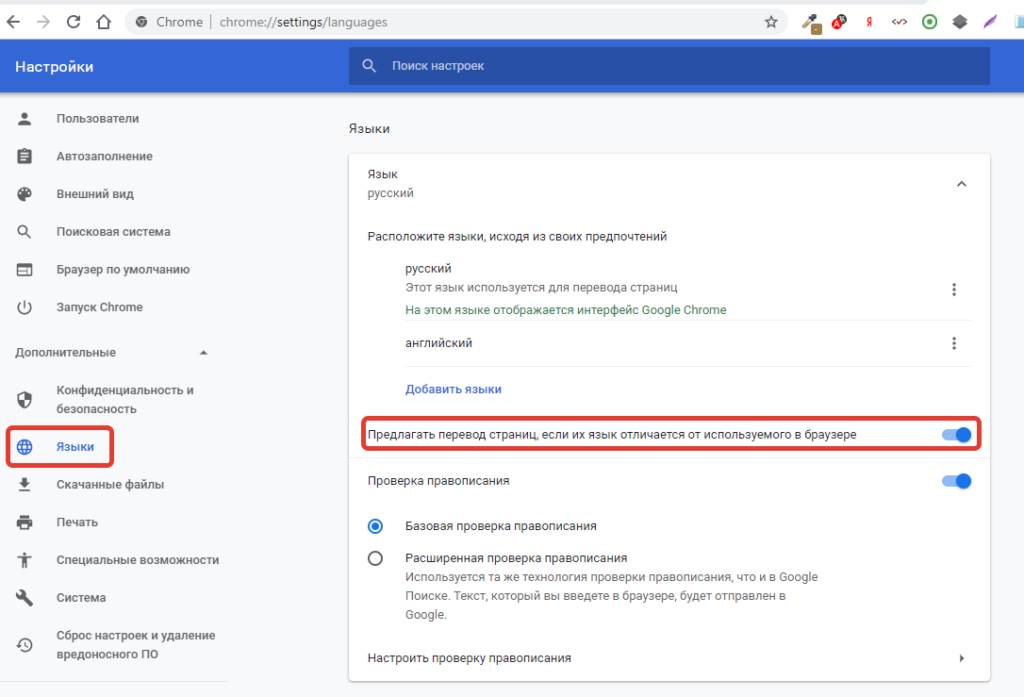1024x697 pixels.
Task: Reload the page with the refresh icon
Action: [x=73, y=21]
